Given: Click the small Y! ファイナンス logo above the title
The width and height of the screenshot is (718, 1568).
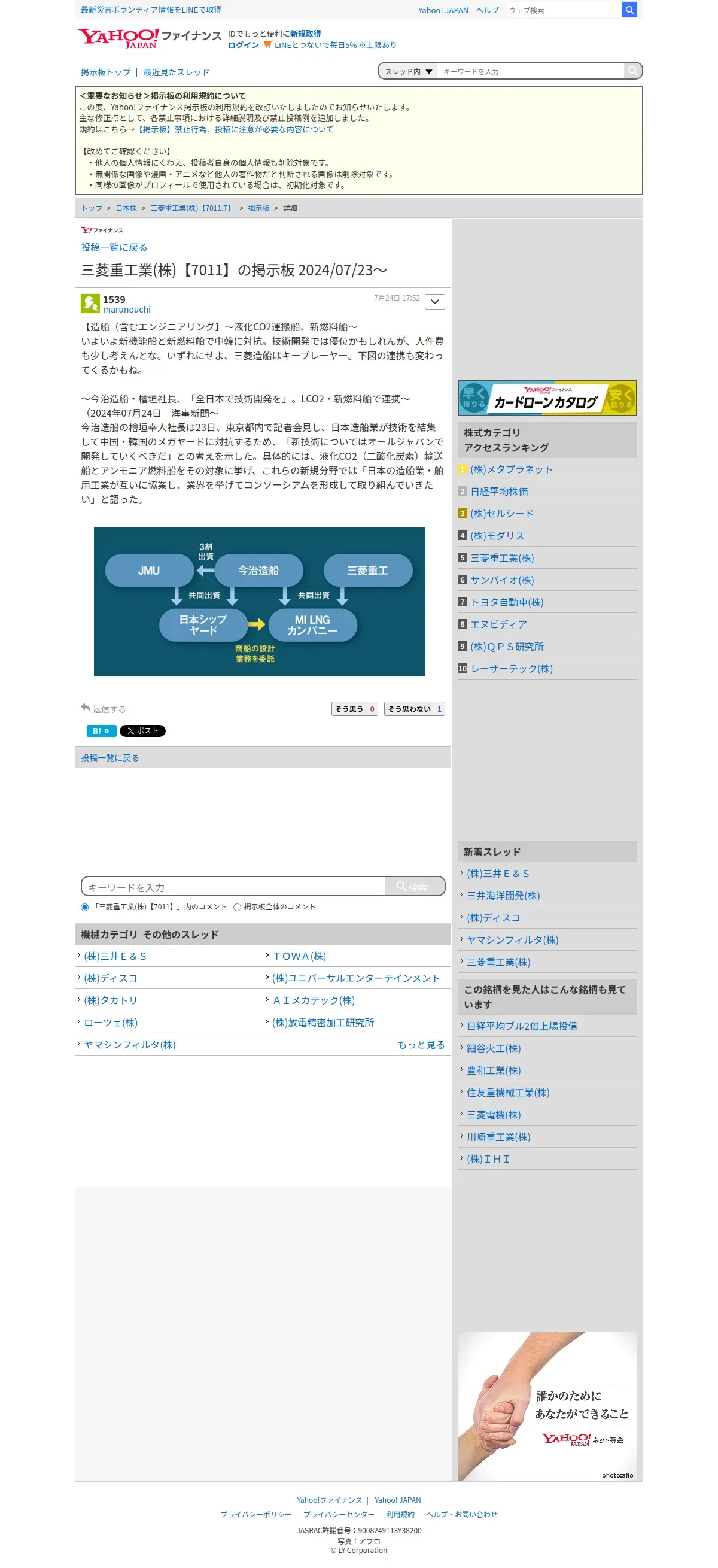Looking at the screenshot, I should (x=102, y=230).
